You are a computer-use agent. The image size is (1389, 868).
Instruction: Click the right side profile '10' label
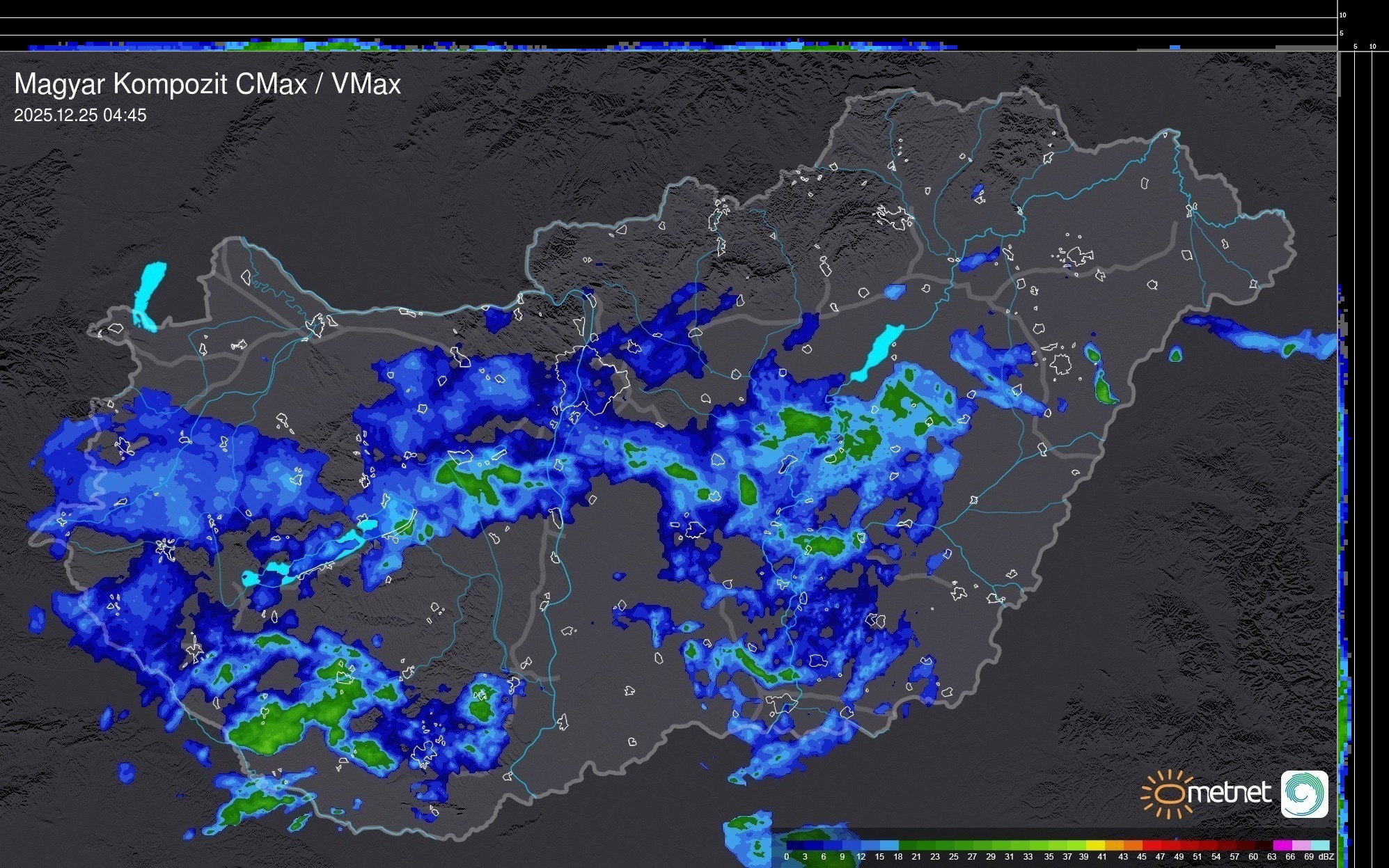click(x=1373, y=47)
